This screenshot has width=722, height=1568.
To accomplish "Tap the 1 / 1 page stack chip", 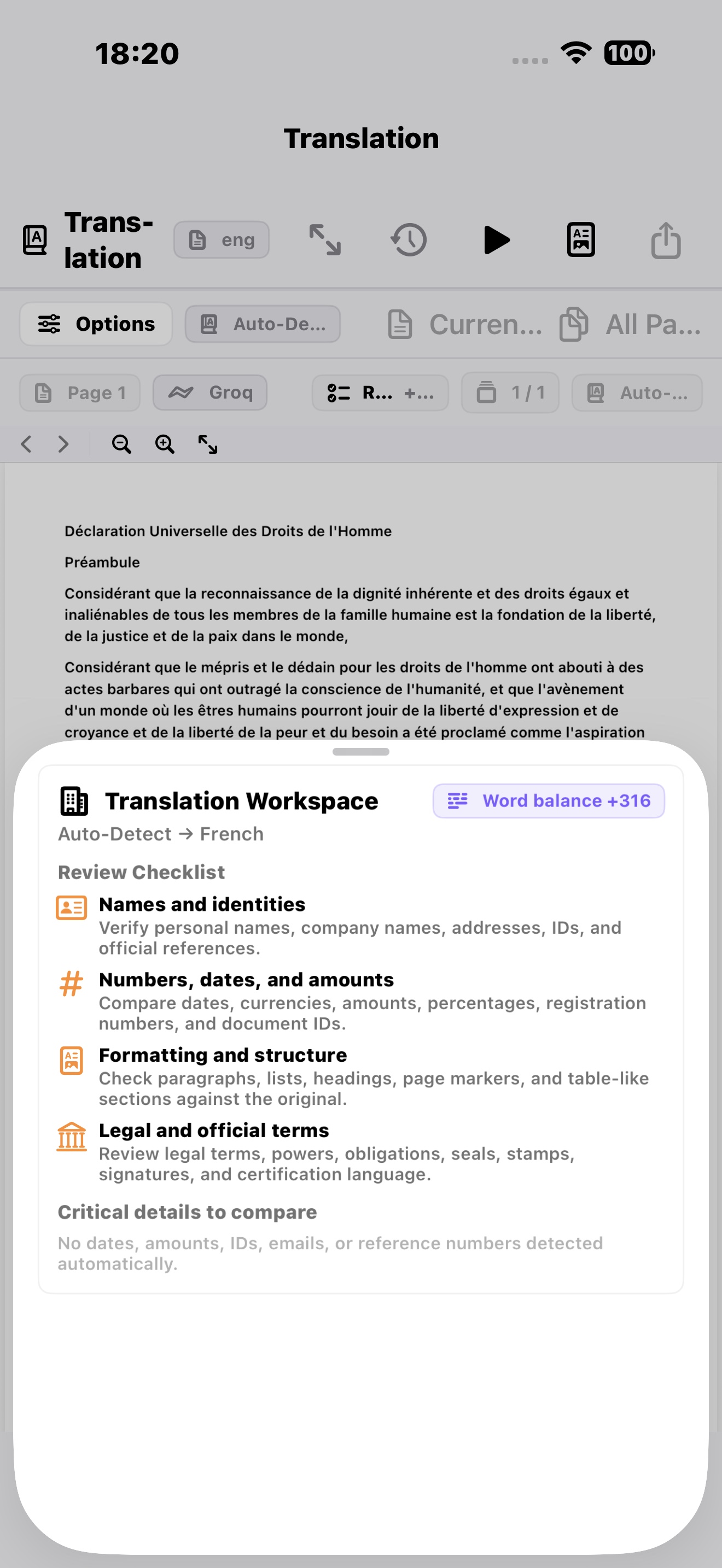I will point(510,393).
